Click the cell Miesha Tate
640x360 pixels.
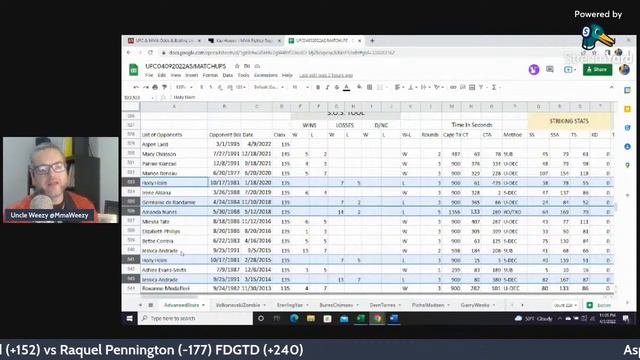point(174,222)
